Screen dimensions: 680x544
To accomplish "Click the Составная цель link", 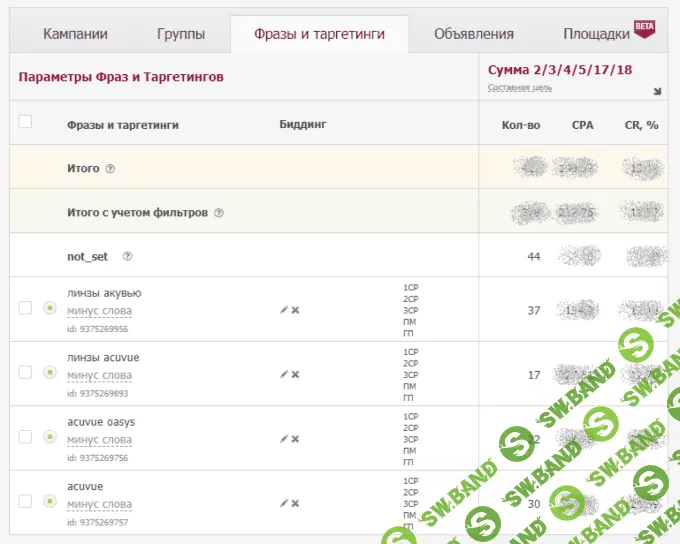I will 519,87.
